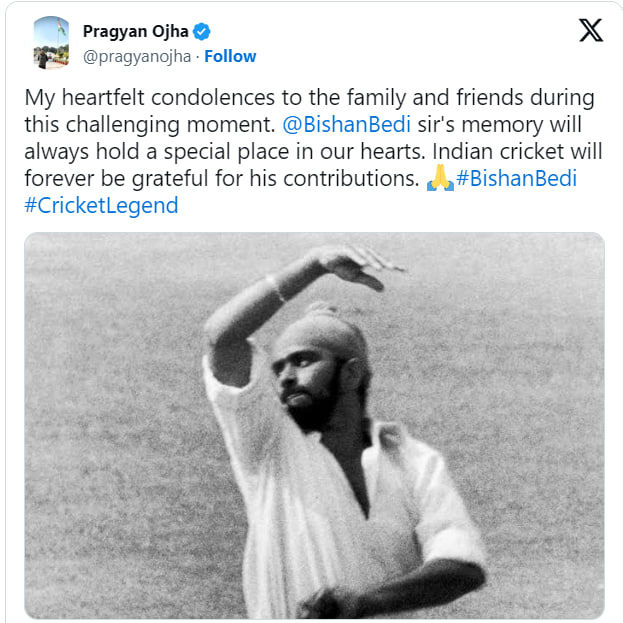Click the bowler's raised hand in the photo
Viewport: 623px width, 623px height.
click(x=358, y=266)
